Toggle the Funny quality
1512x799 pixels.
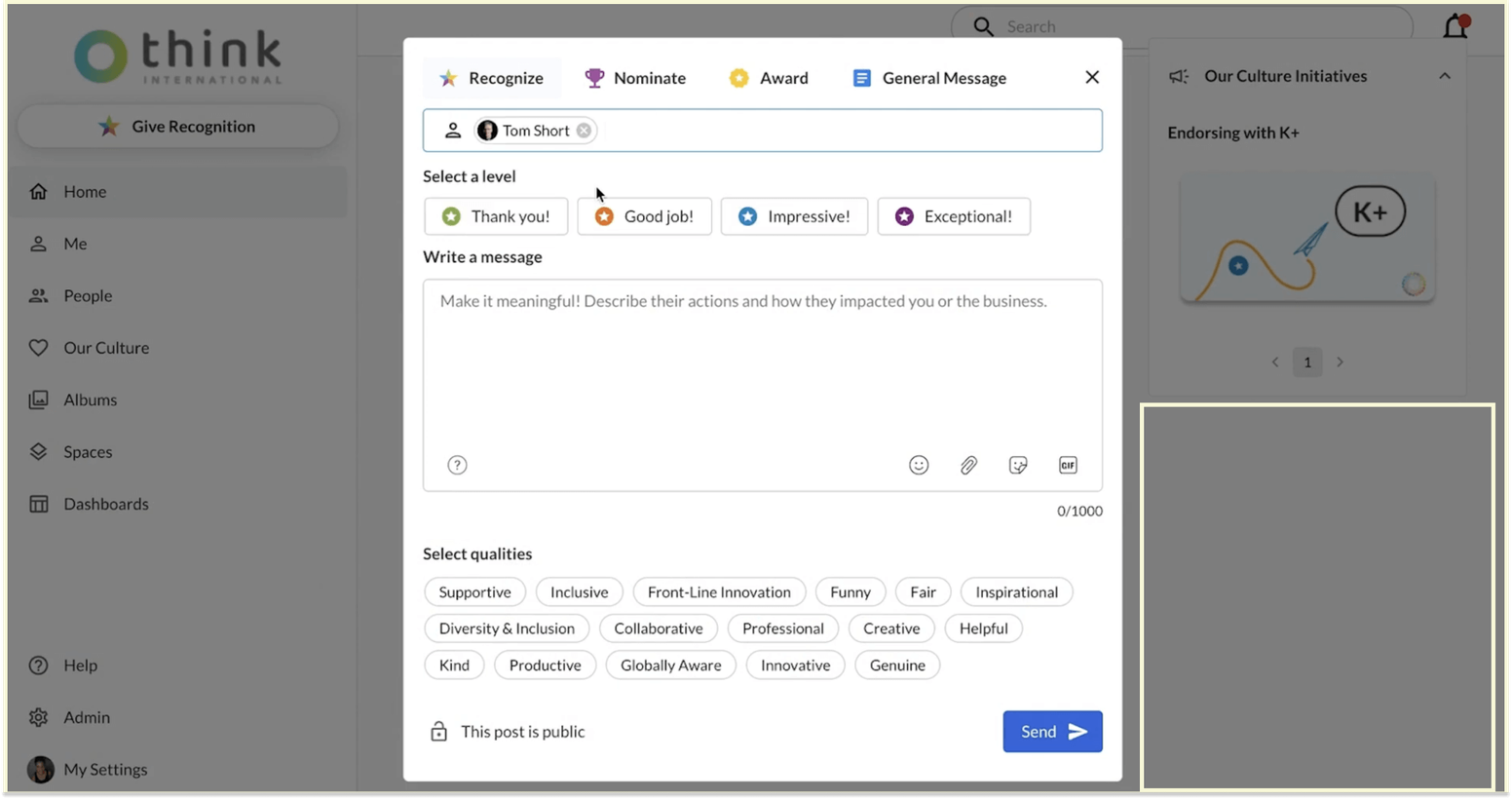850,592
